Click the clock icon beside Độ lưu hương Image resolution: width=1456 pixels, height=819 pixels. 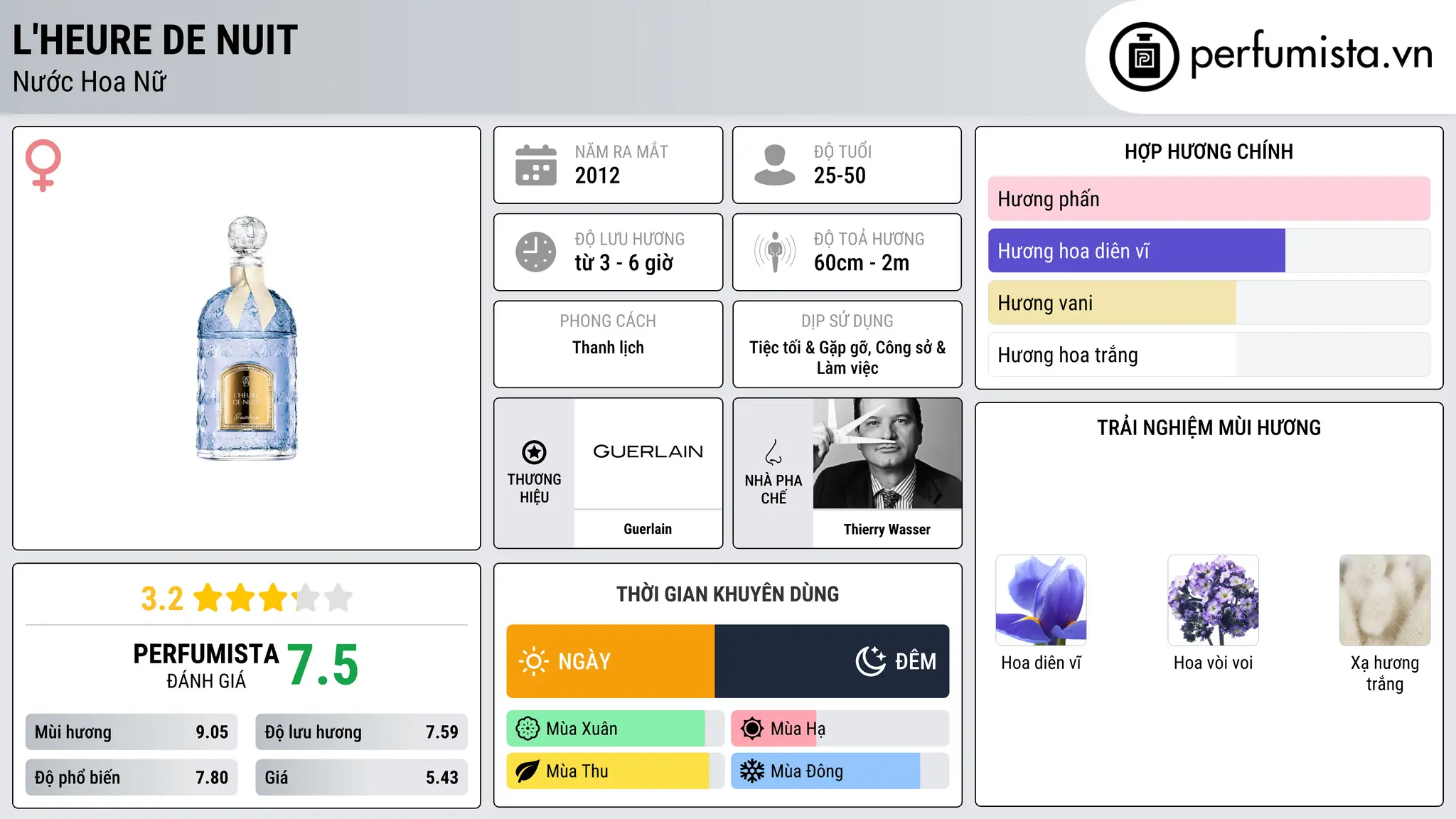pyautogui.click(x=536, y=252)
